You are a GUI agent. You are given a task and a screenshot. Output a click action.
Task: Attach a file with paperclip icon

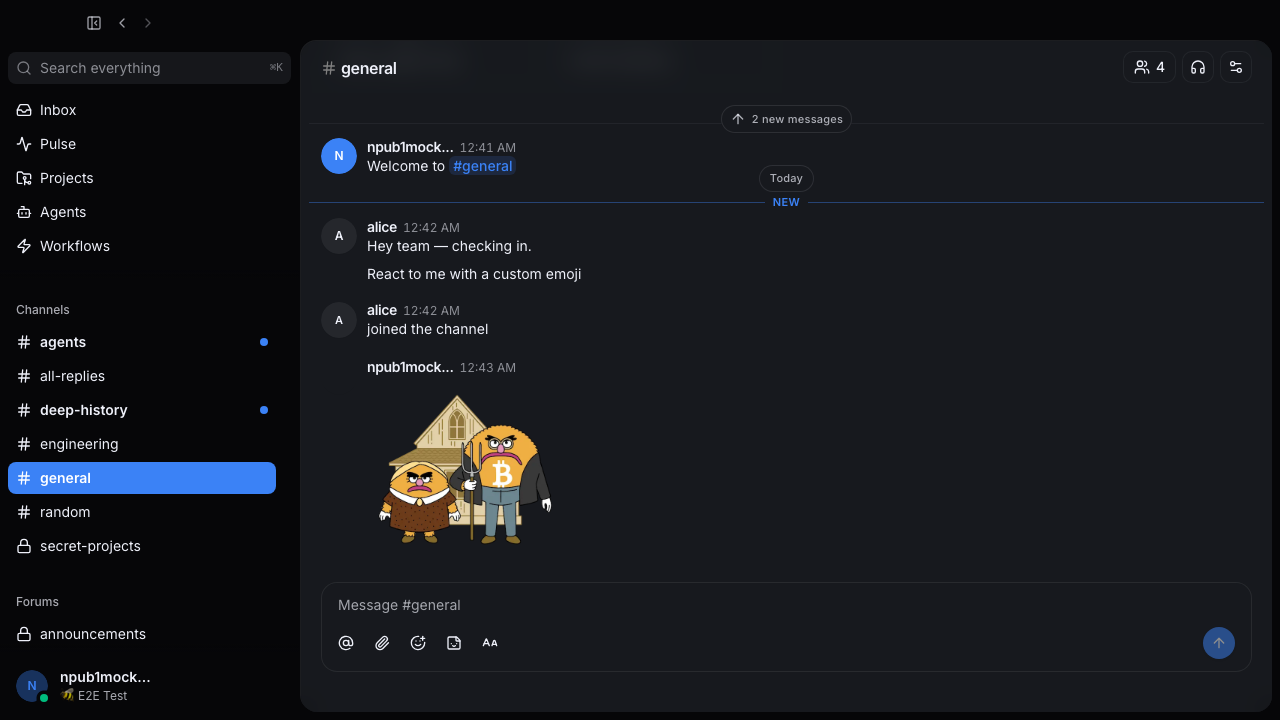click(x=382, y=643)
